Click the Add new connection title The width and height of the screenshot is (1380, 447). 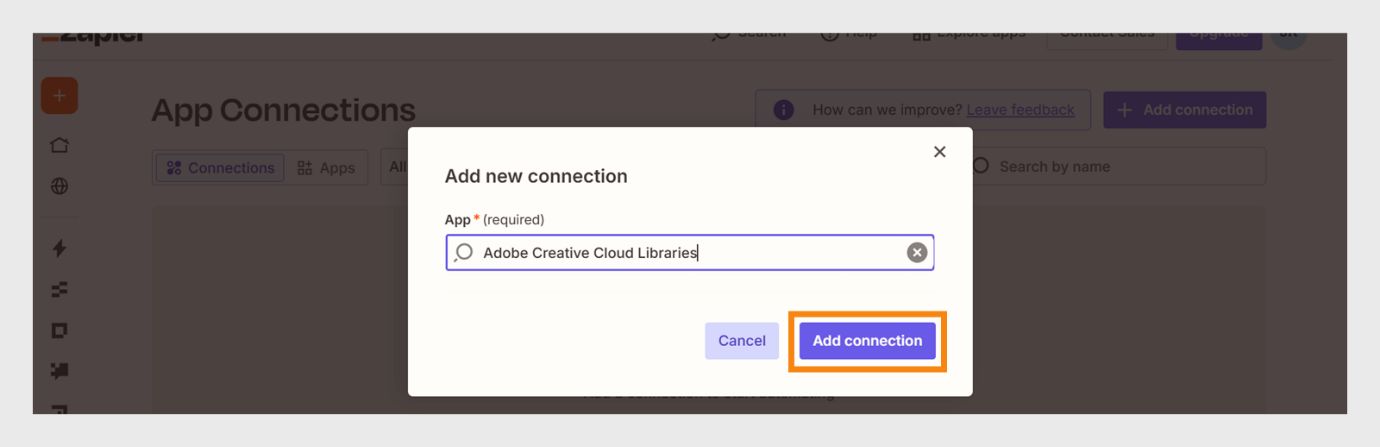click(536, 176)
